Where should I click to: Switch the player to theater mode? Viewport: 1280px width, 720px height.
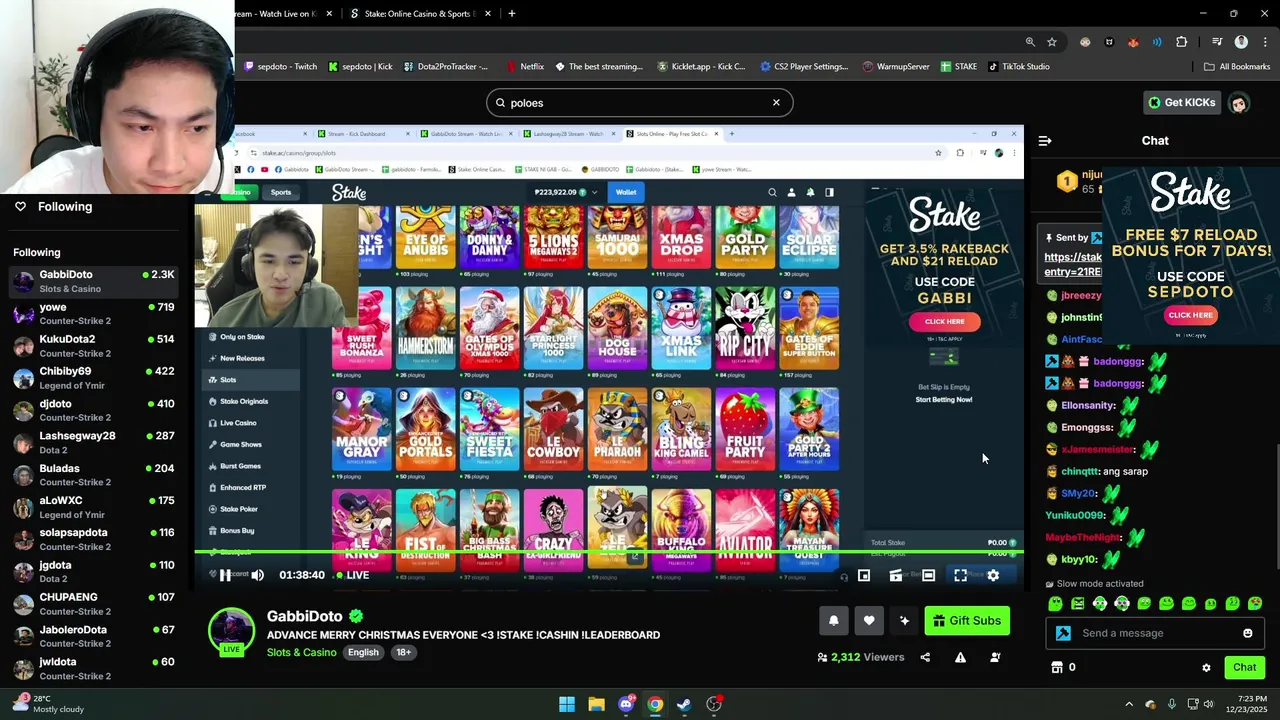pos(928,575)
